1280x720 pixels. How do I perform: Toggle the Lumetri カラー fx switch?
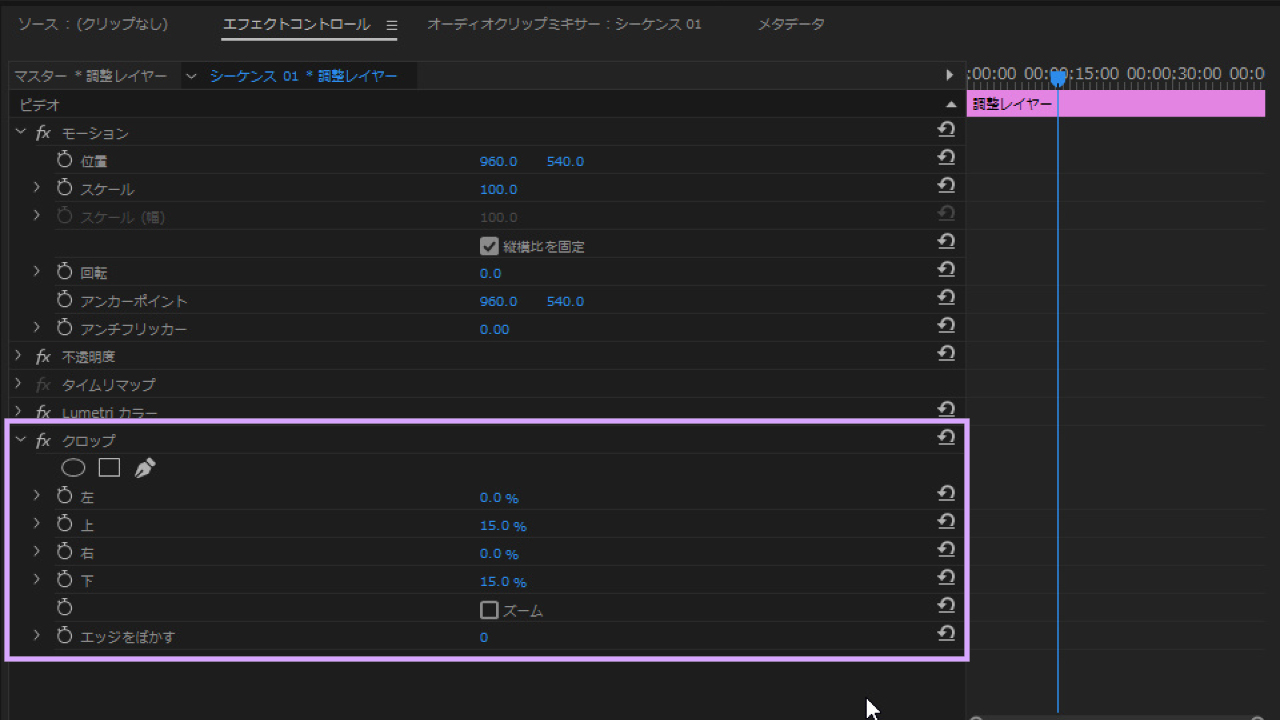pyautogui.click(x=43, y=412)
